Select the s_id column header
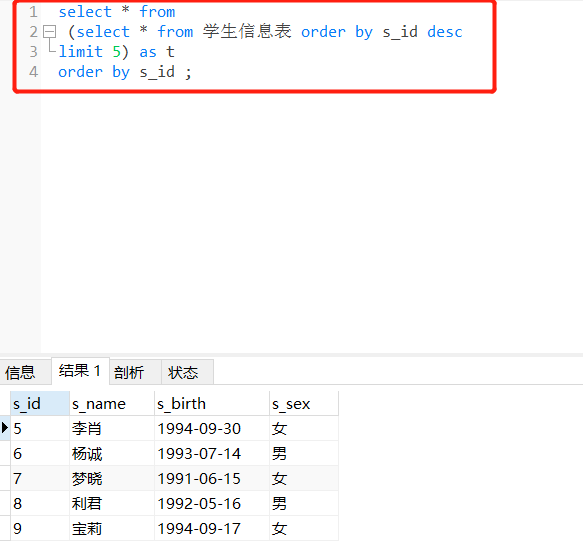Screen dimensions: 583x549 click(40, 403)
